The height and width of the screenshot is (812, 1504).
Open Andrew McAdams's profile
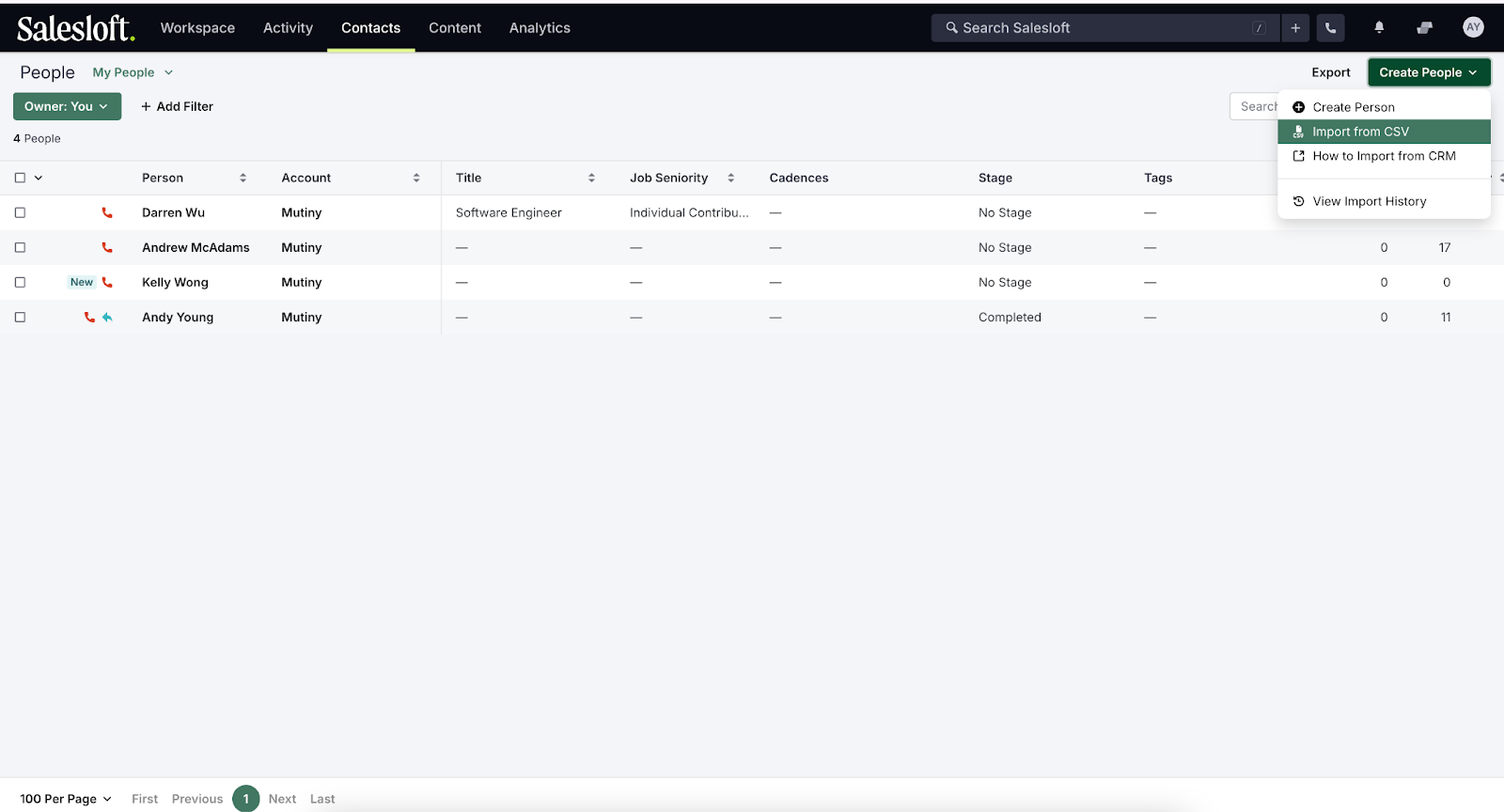click(x=196, y=248)
